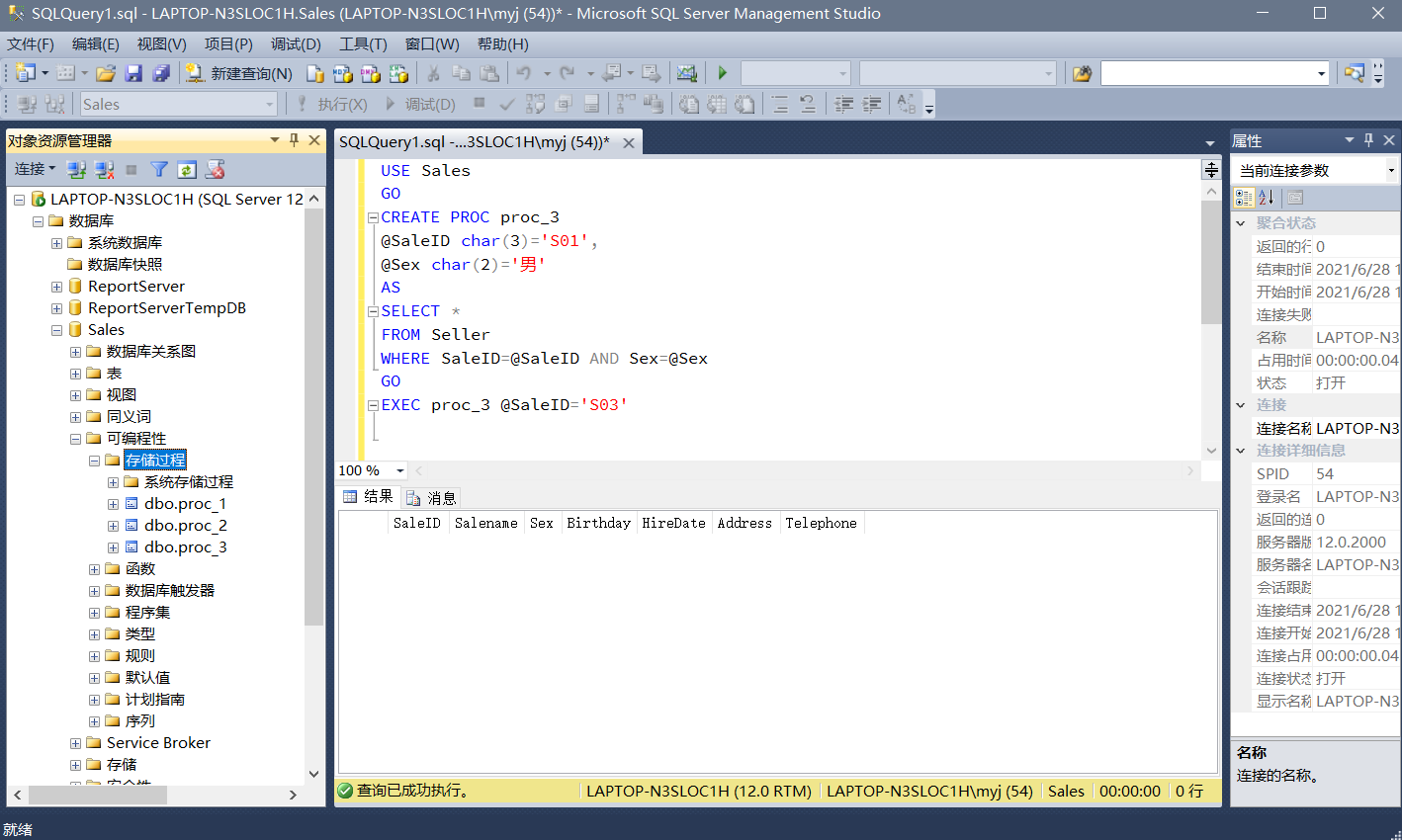Click the query editor vertical scrollbar thumb

click(x=1211, y=262)
